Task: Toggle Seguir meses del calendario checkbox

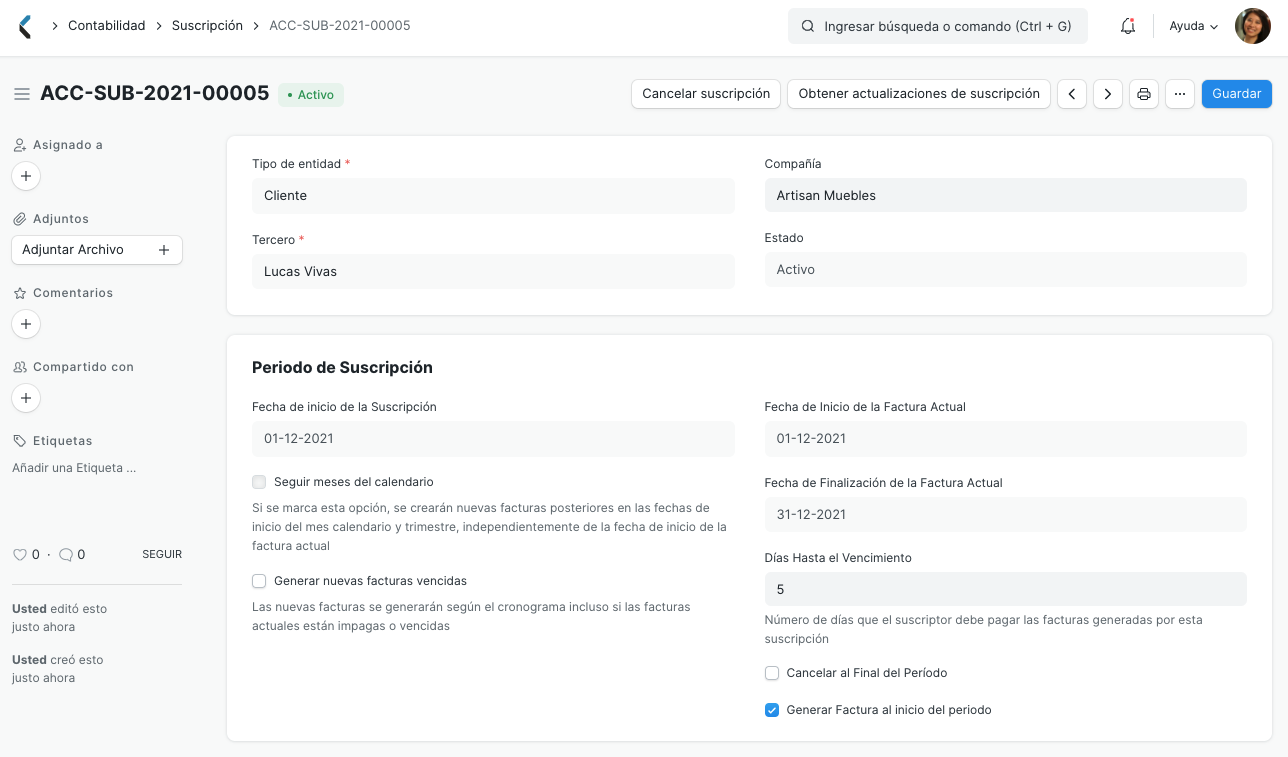Action: click(259, 482)
